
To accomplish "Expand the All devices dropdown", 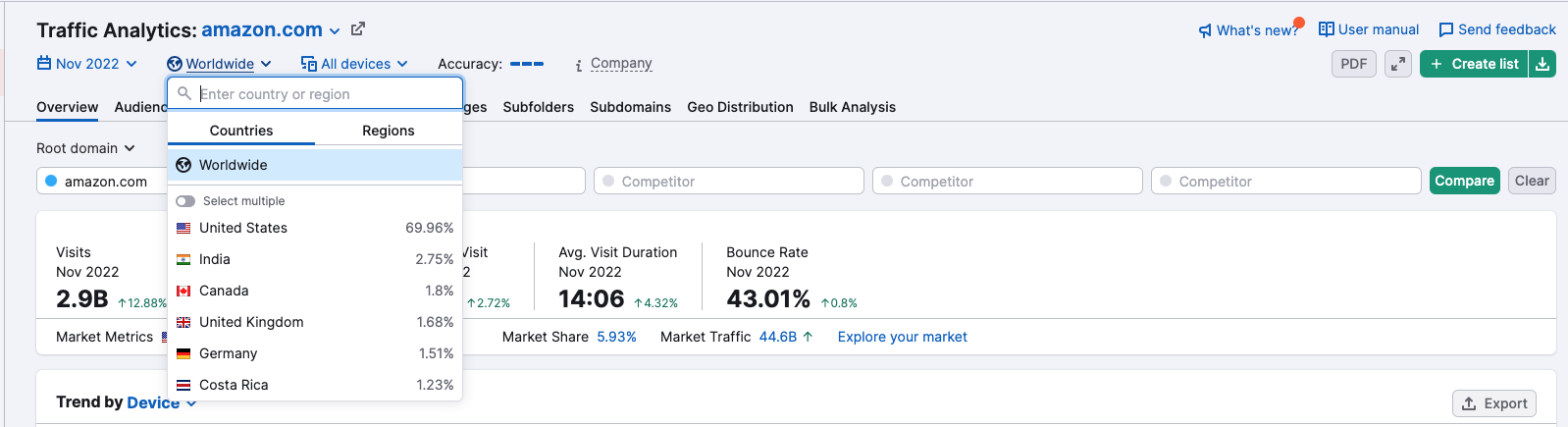I will coord(353,64).
